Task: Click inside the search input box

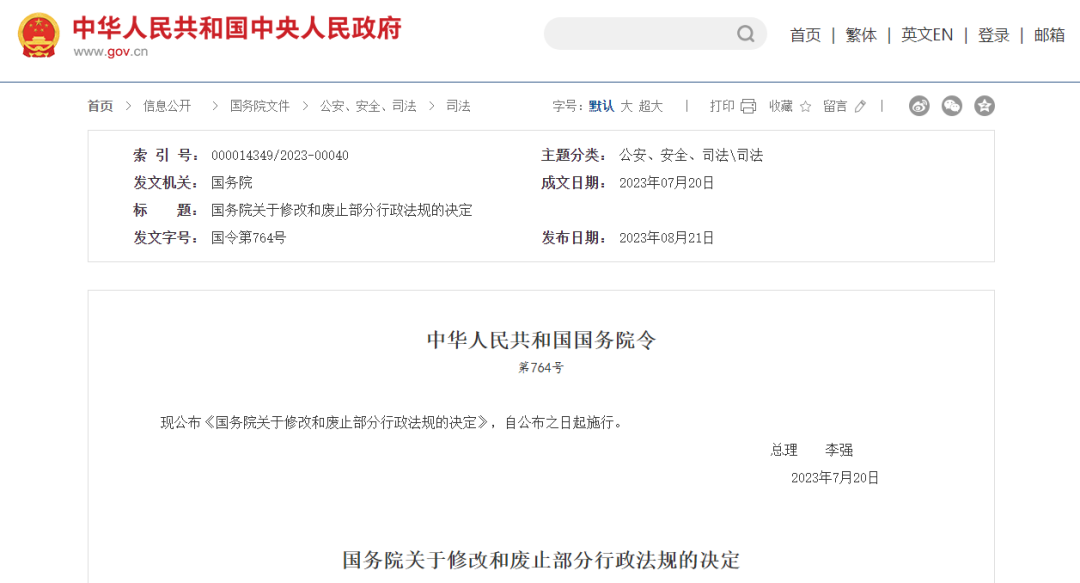Action: point(640,34)
